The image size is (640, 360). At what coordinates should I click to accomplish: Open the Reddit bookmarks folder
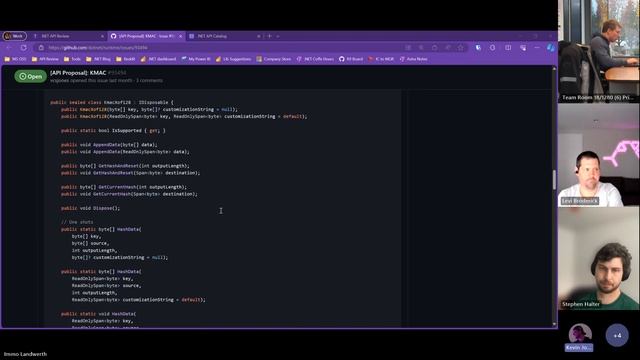125,59
